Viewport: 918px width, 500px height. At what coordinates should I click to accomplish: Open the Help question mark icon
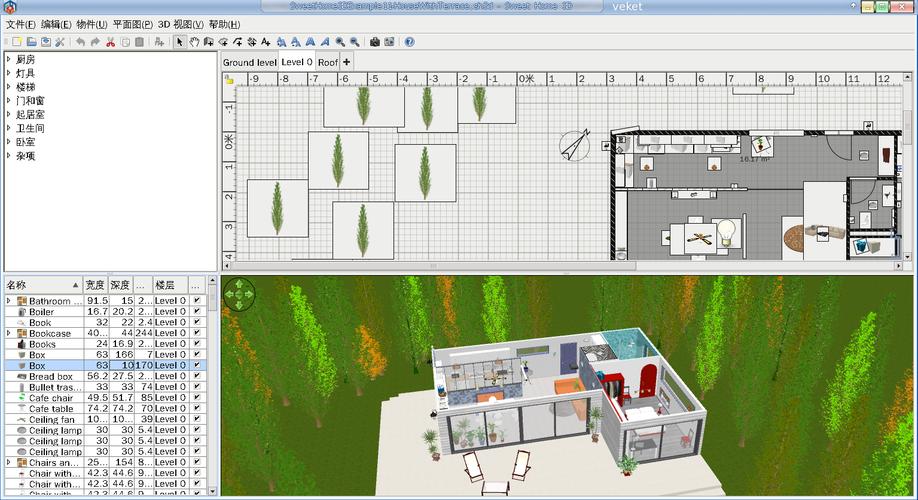tap(409, 42)
